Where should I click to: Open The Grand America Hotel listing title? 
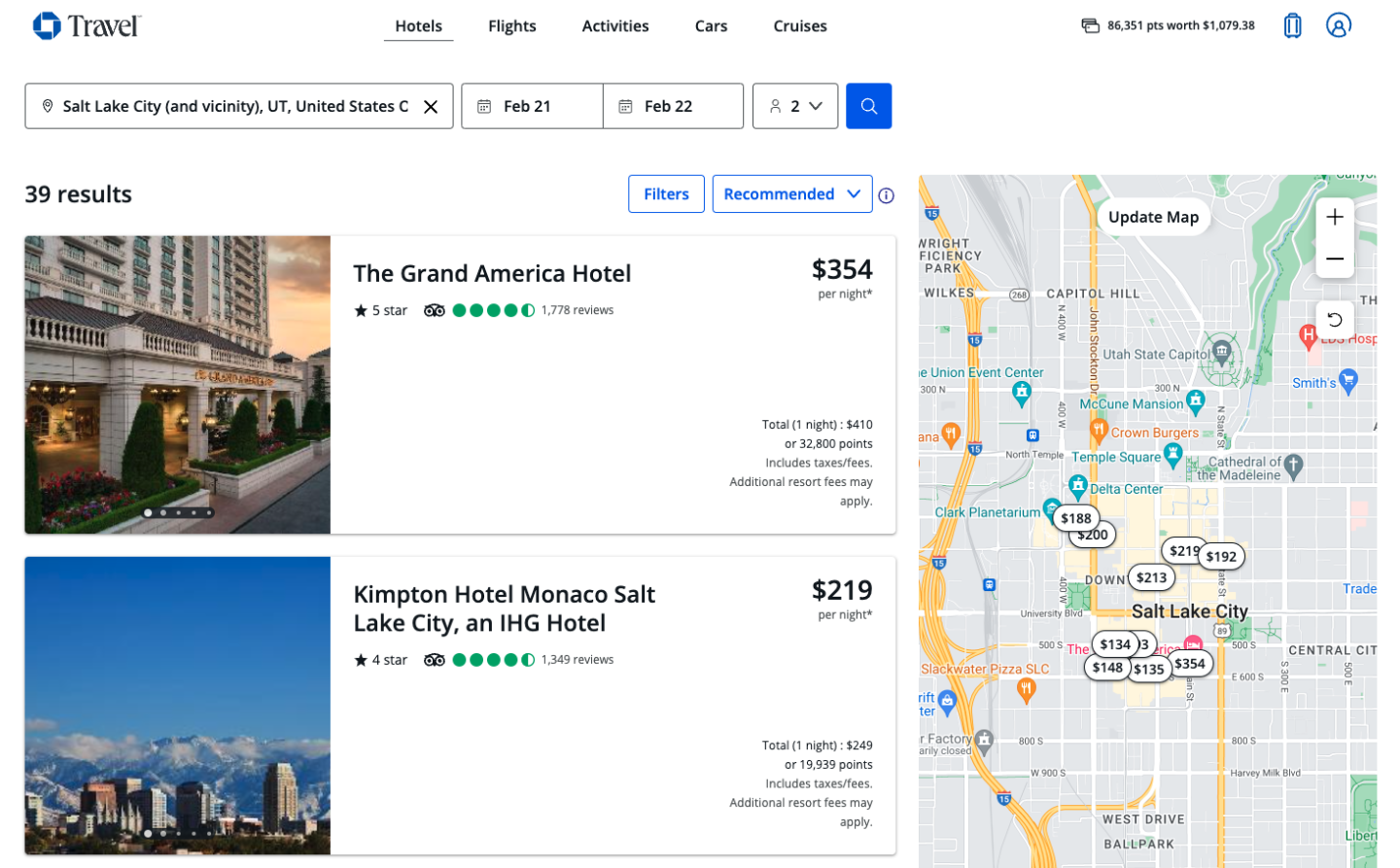coord(492,274)
